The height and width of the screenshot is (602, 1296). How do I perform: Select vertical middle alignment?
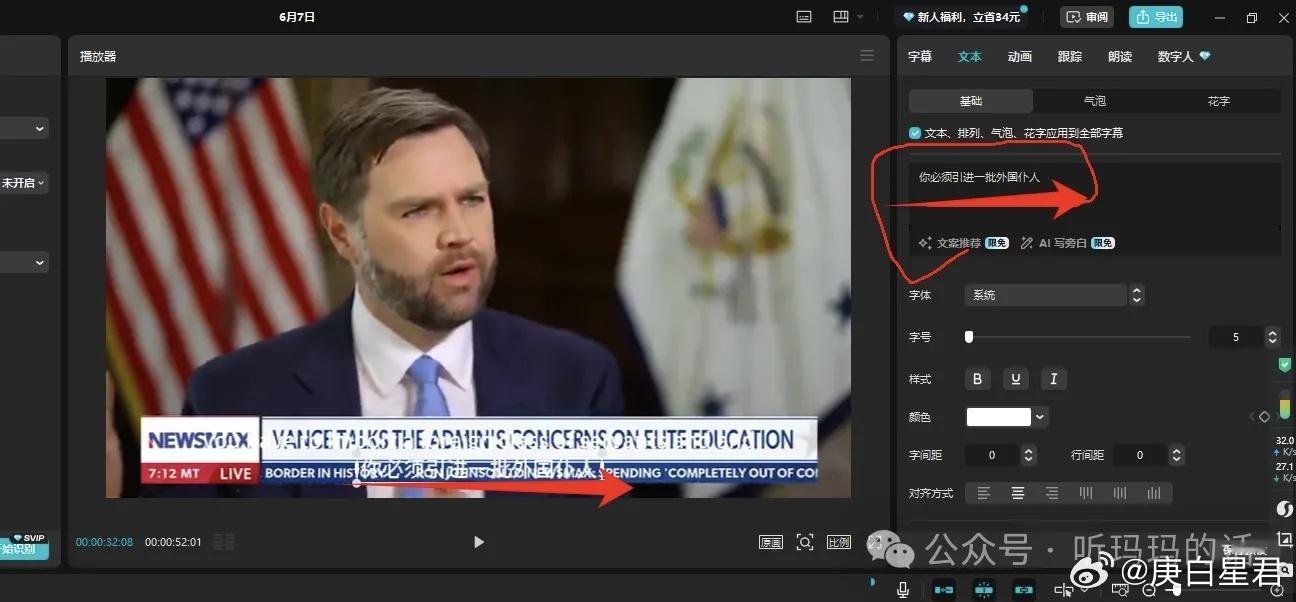point(1120,493)
